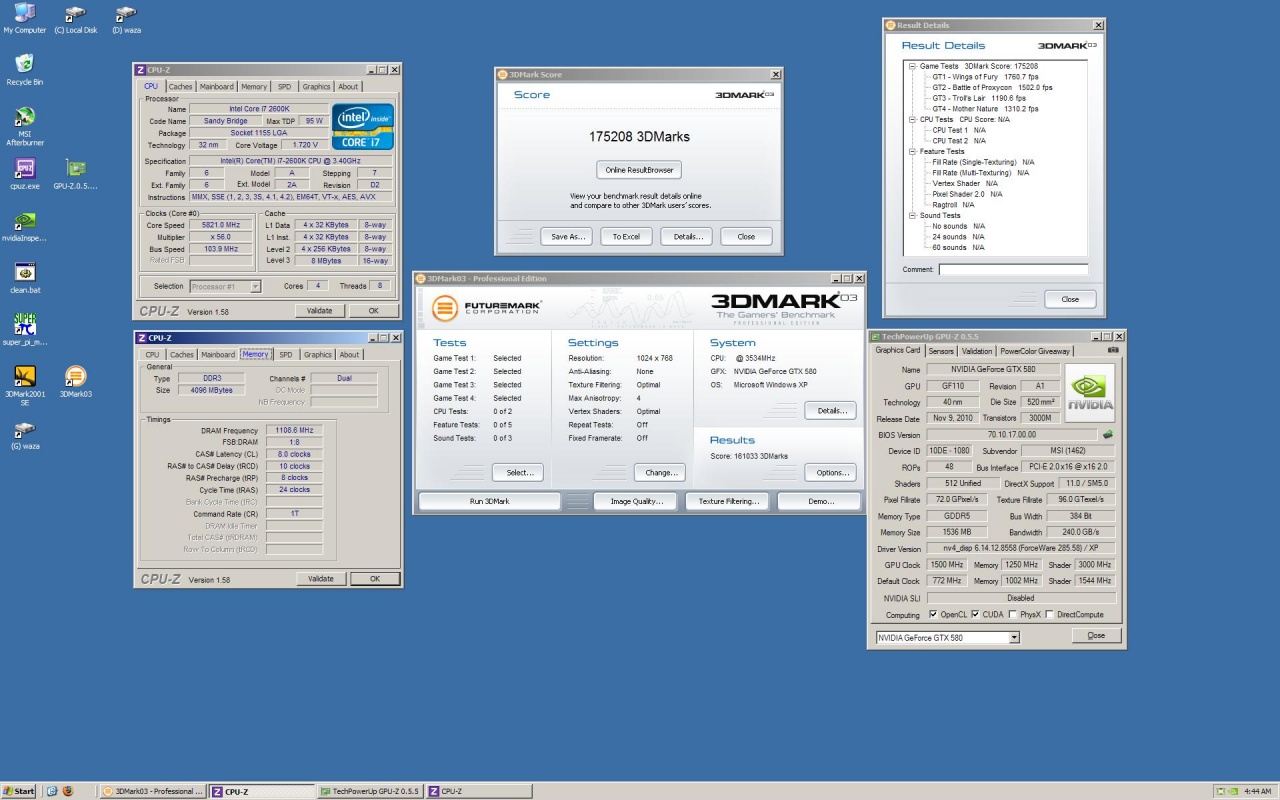Toggle the PhysX checkbox
1280x800 pixels.
[x=1013, y=614]
